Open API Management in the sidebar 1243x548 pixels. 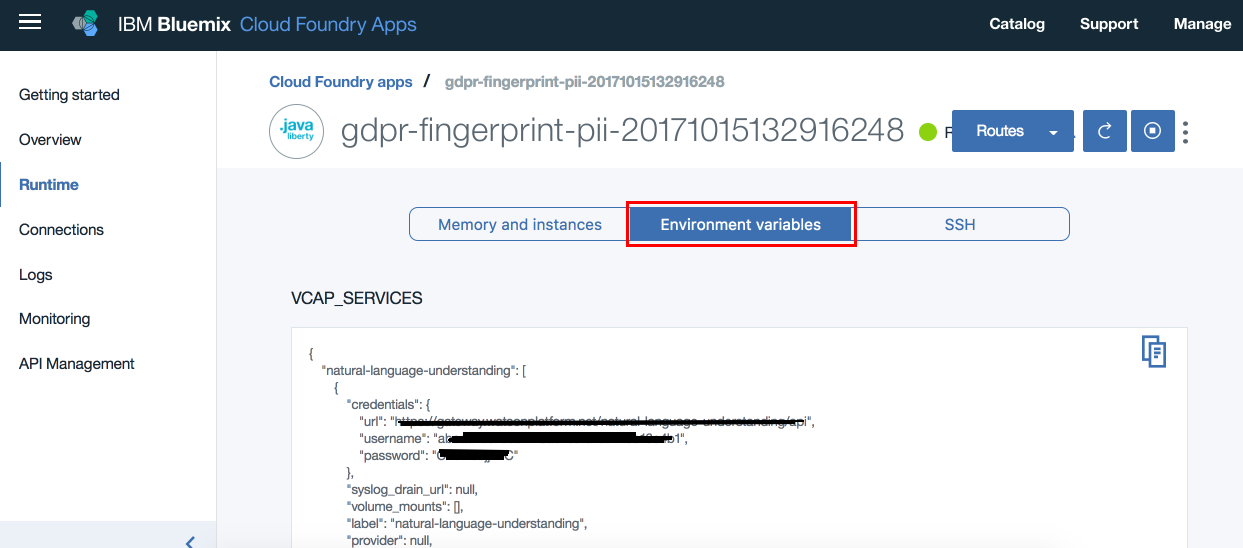77,364
